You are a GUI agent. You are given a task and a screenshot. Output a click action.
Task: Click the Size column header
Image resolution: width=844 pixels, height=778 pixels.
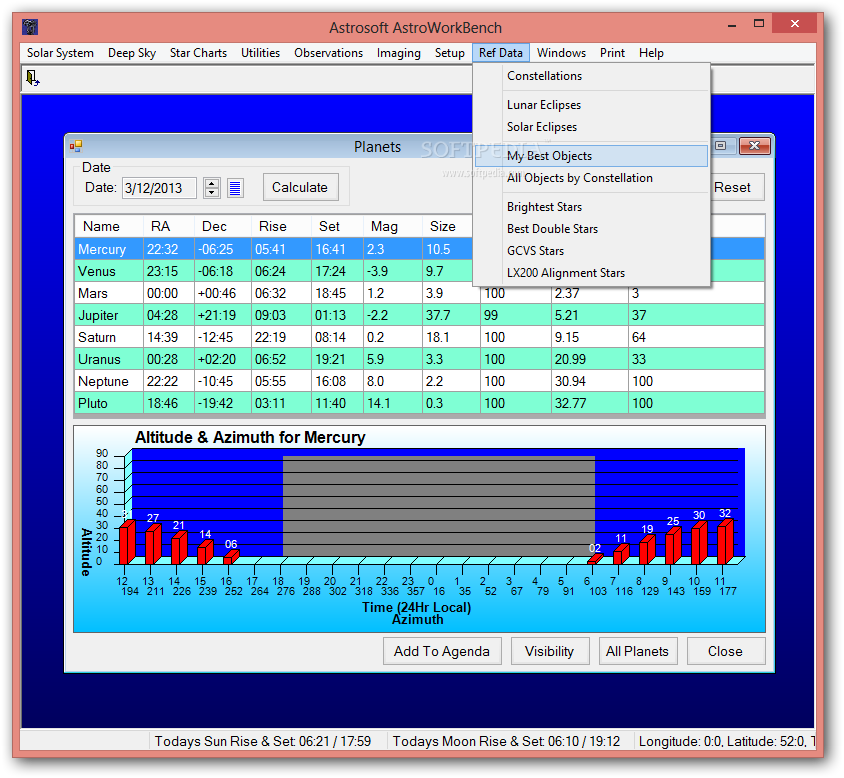click(448, 227)
